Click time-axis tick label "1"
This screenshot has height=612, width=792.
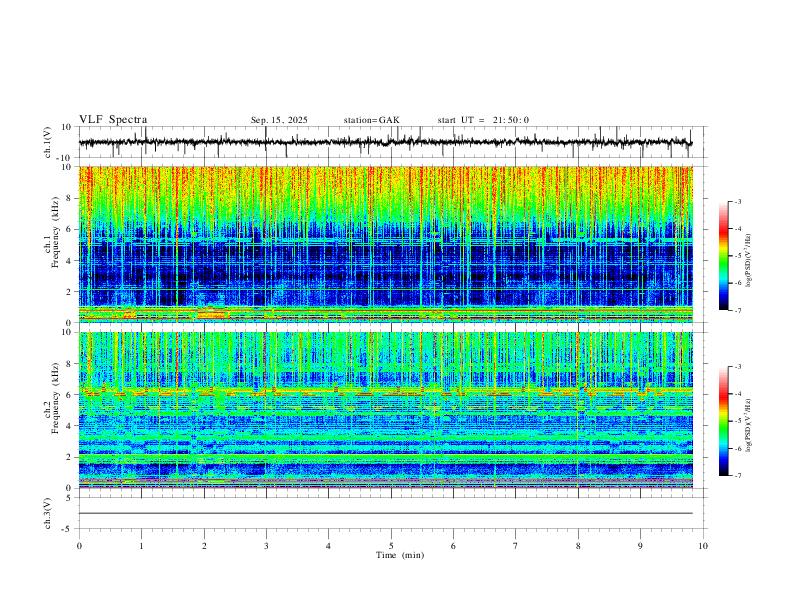pyautogui.click(x=141, y=546)
